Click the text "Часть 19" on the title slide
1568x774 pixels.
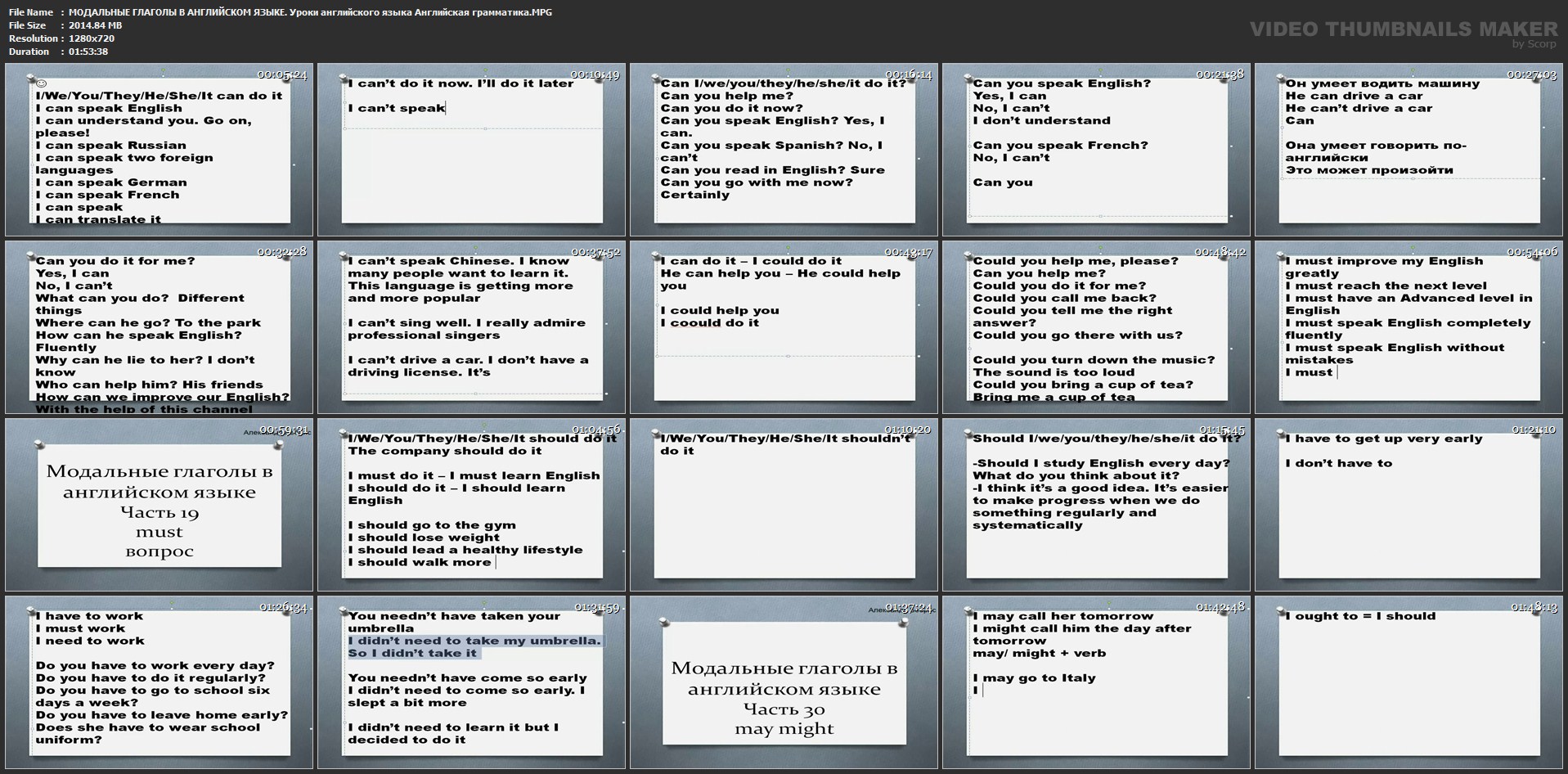click(x=159, y=513)
